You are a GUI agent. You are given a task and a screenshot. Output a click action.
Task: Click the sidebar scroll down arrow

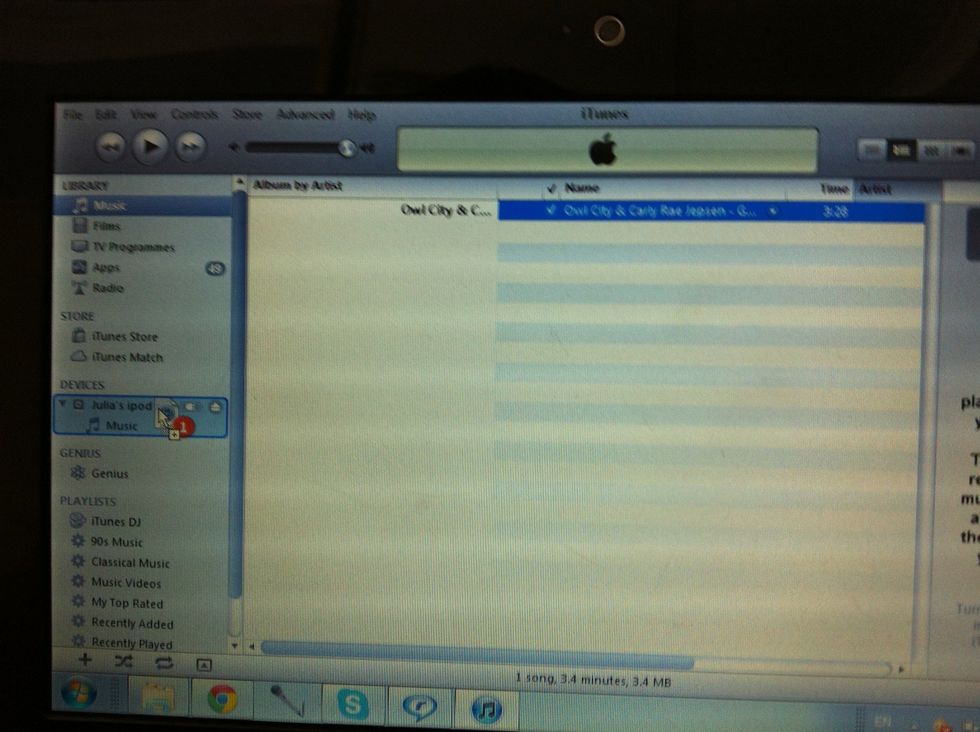(235, 646)
